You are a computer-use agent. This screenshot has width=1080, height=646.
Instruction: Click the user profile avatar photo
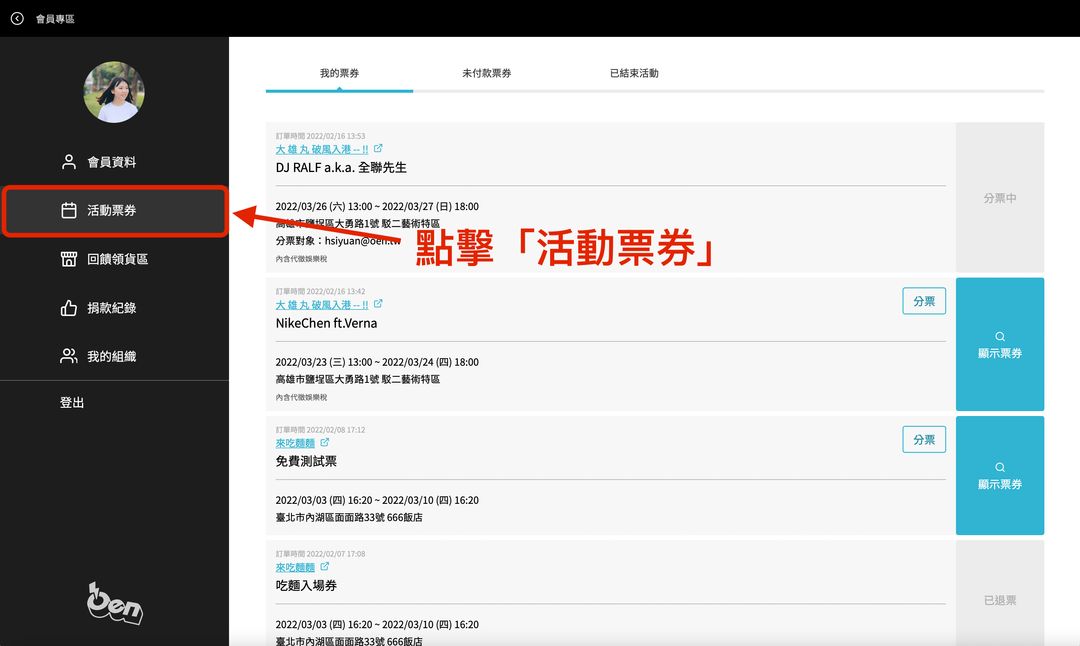coord(114,92)
